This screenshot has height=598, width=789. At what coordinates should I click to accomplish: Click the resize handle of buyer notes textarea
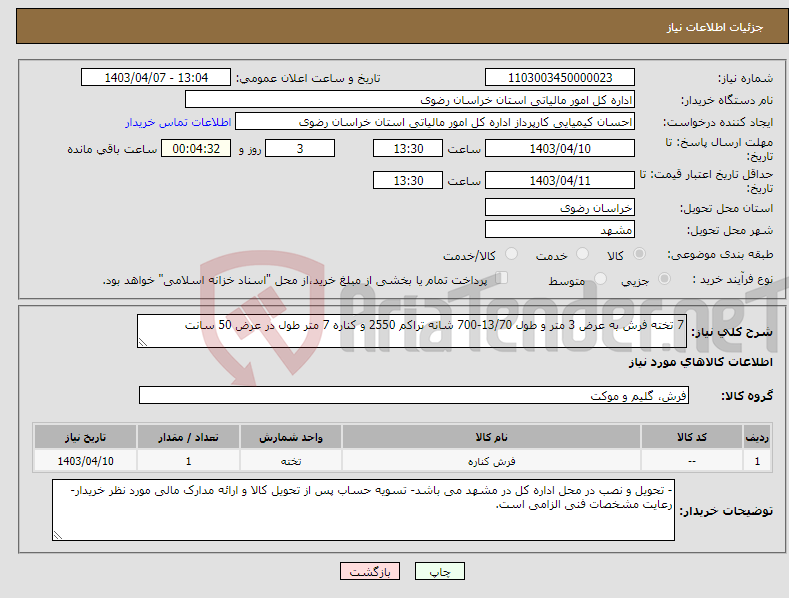[x=58, y=535]
